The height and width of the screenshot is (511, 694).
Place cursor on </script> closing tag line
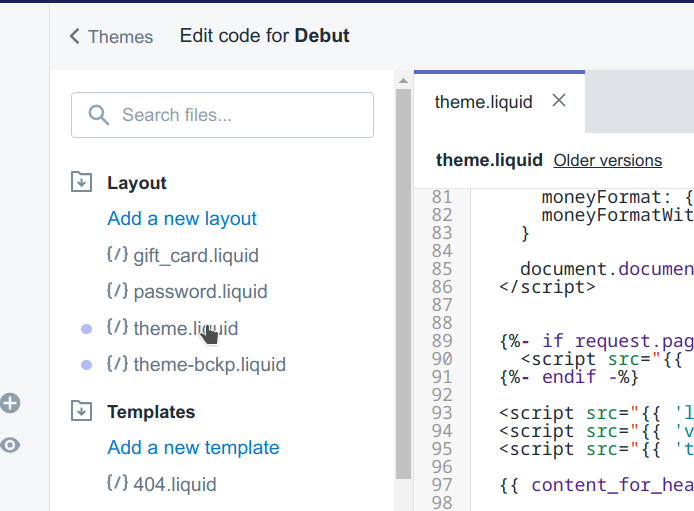(547, 287)
